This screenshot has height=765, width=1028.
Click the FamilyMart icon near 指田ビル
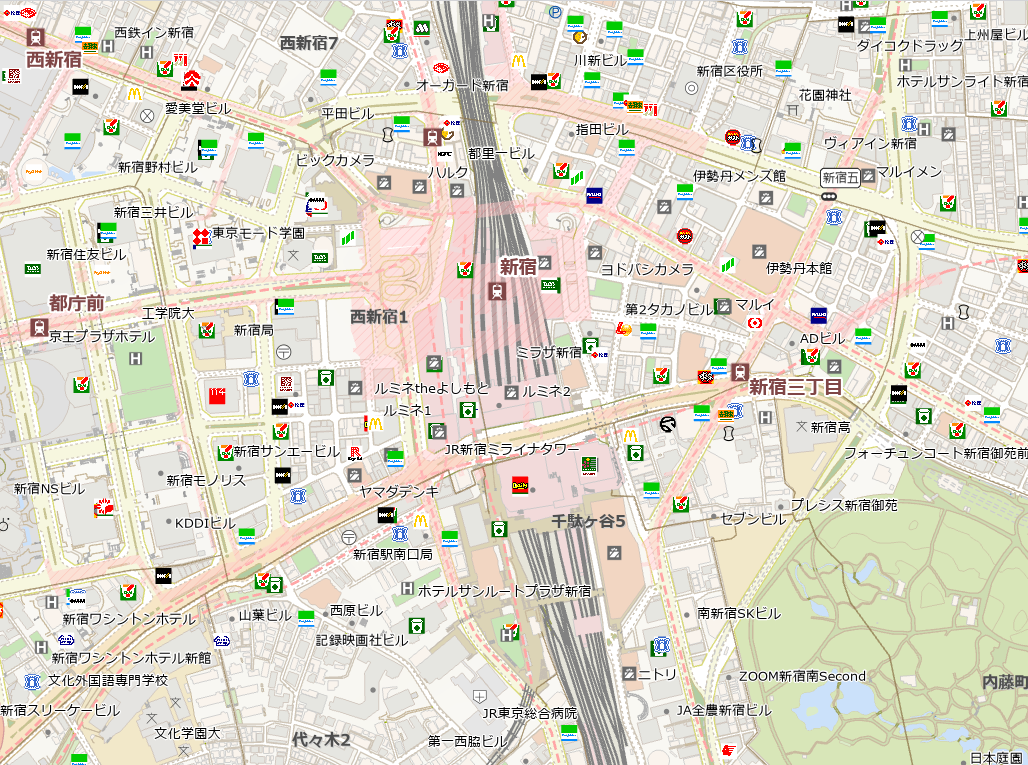pyautogui.click(x=626, y=146)
